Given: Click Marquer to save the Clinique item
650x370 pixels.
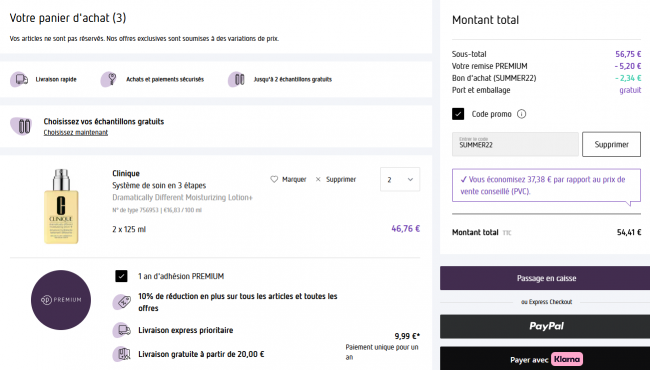Looking at the screenshot, I should 294,179.
